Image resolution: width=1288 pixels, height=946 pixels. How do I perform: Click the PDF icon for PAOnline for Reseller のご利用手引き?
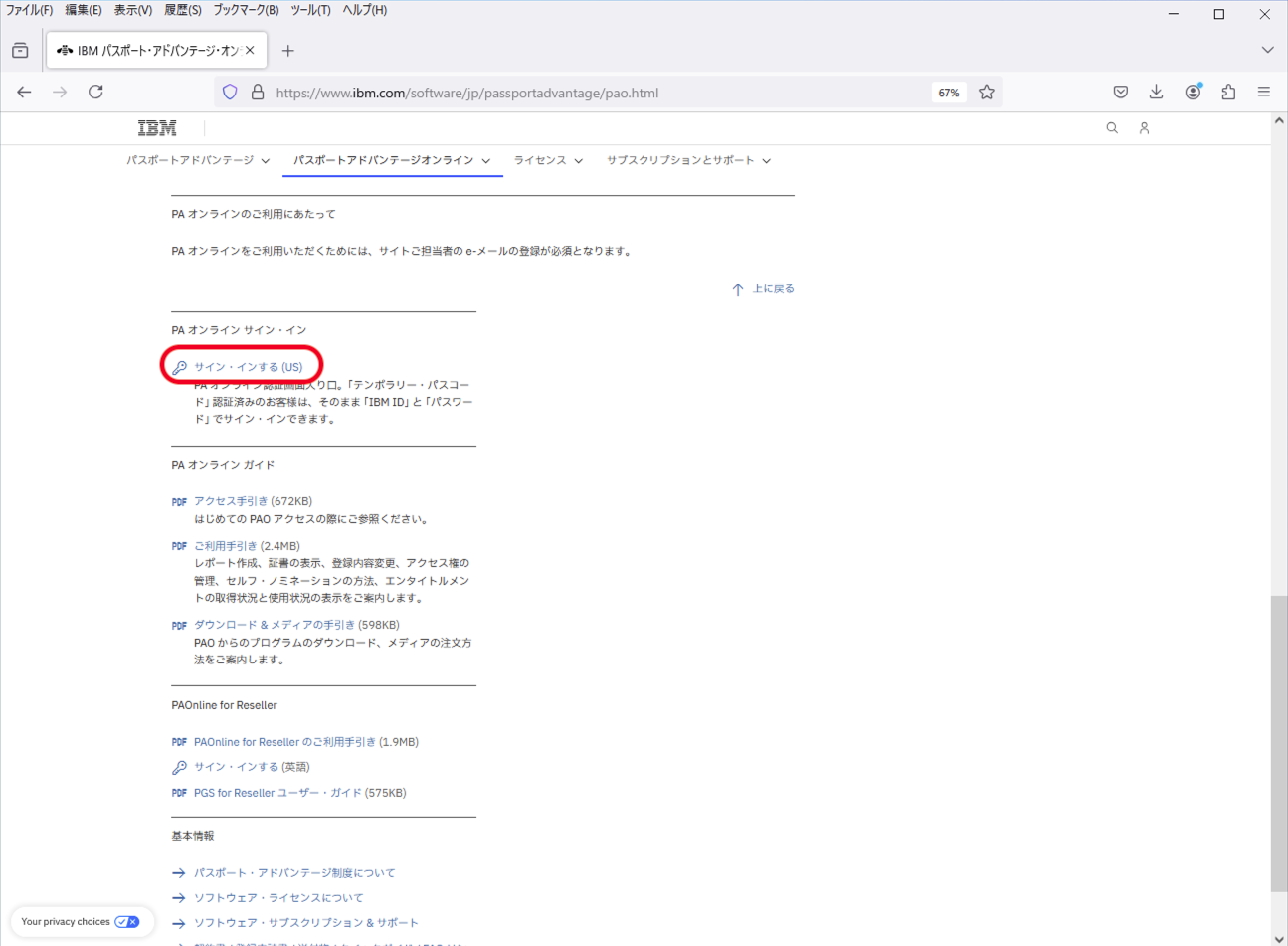(x=179, y=742)
